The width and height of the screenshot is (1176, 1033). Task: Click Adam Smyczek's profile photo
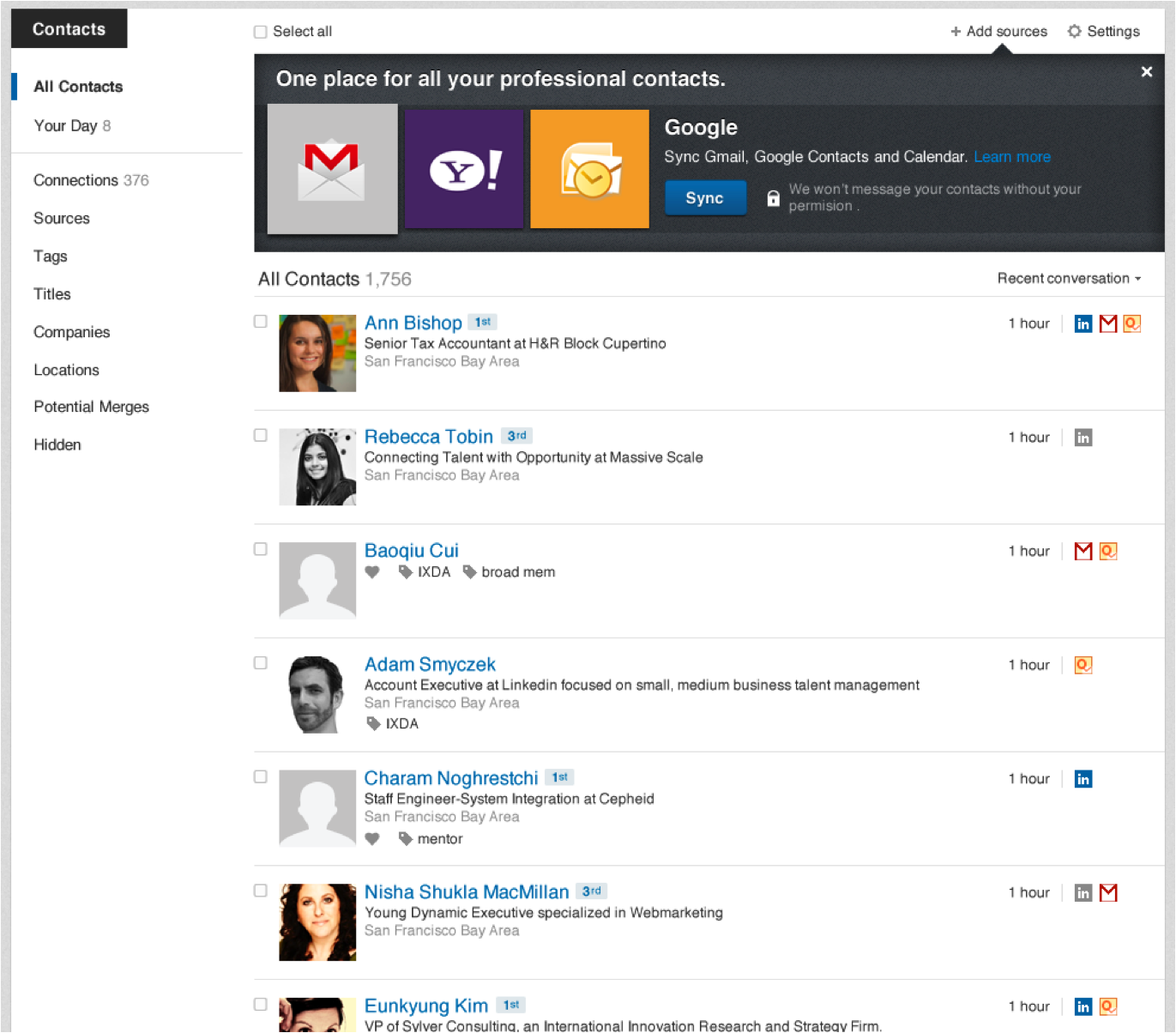pos(317,695)
